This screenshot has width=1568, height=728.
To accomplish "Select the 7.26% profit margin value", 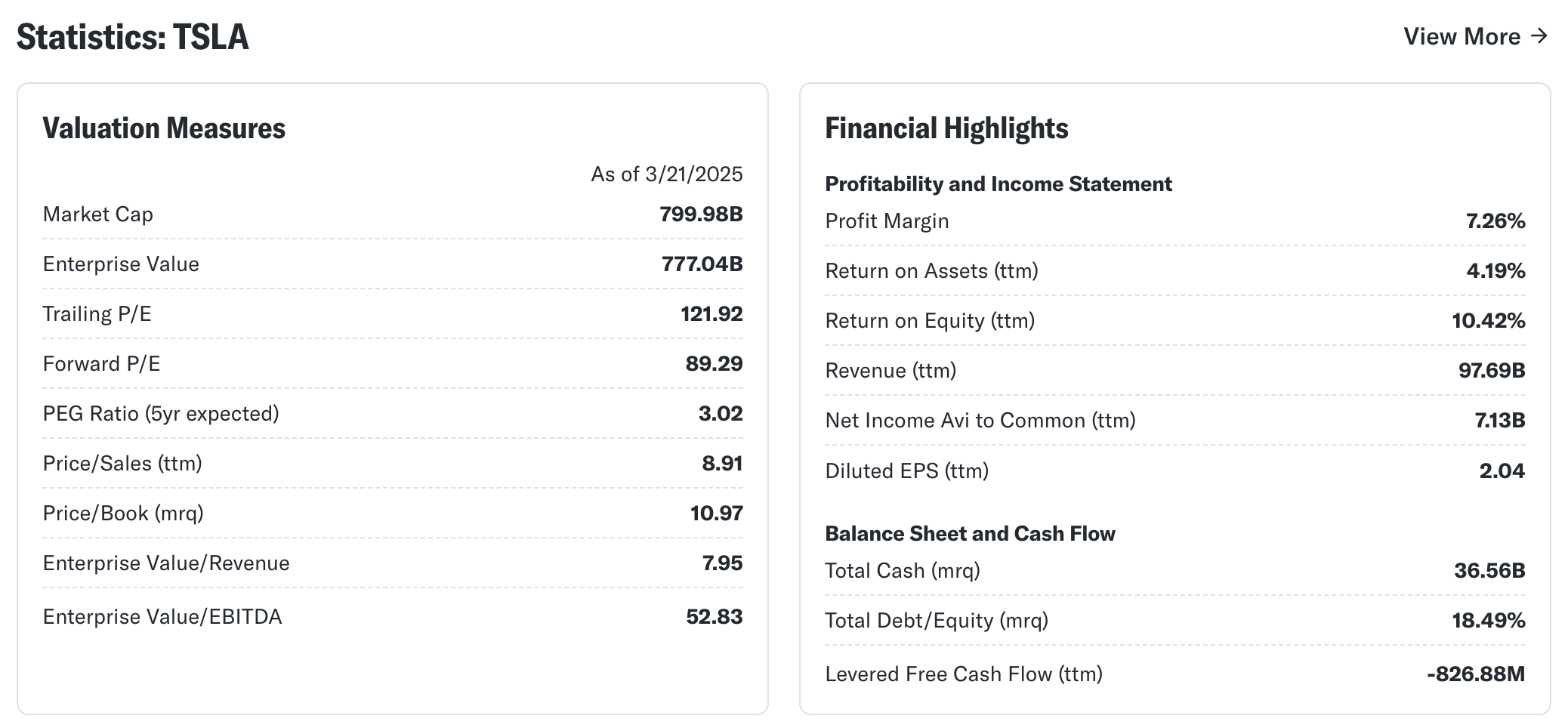I will [x=1495, y=221].
